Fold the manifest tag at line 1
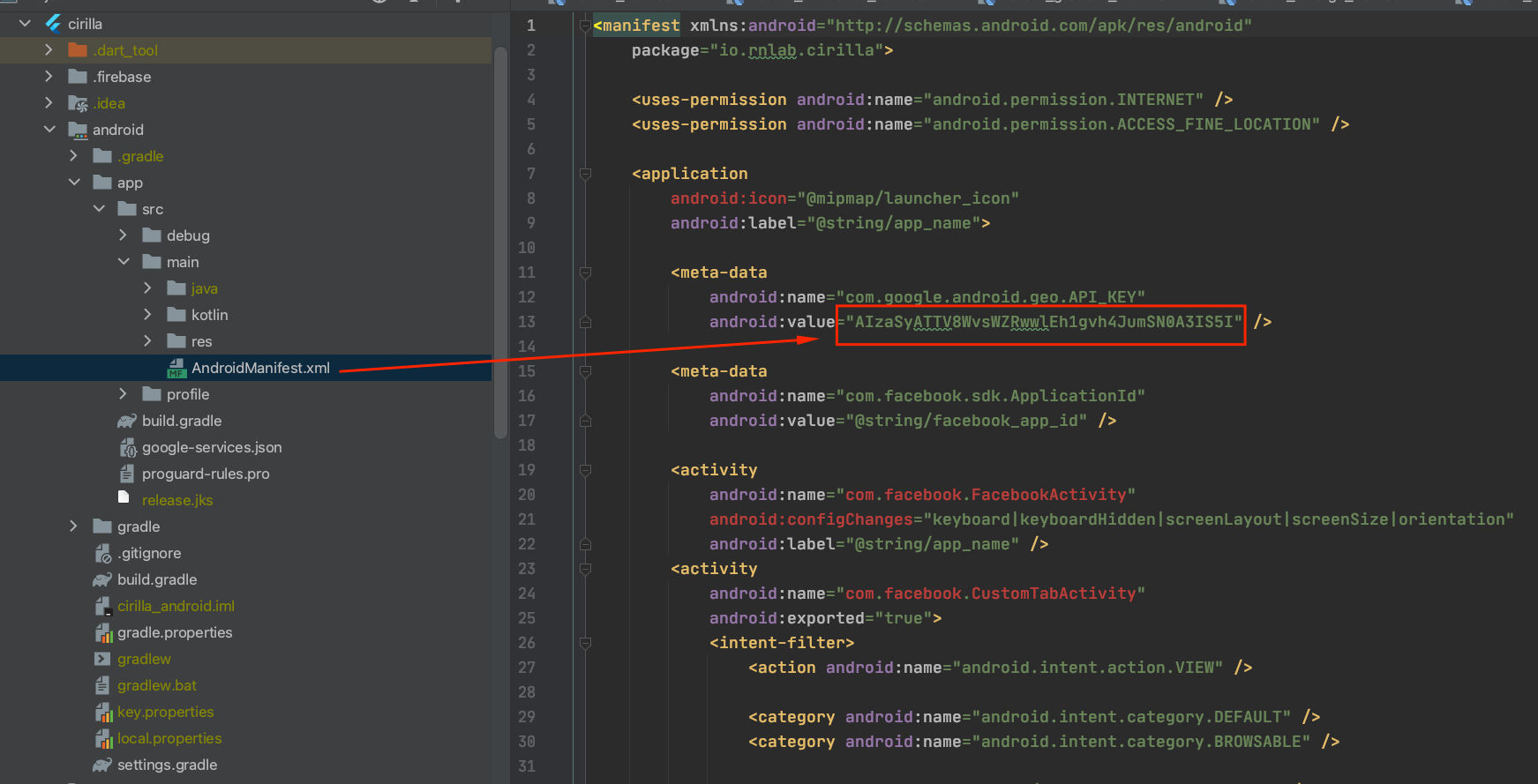 pyautogui.click(x=585, y=26)
